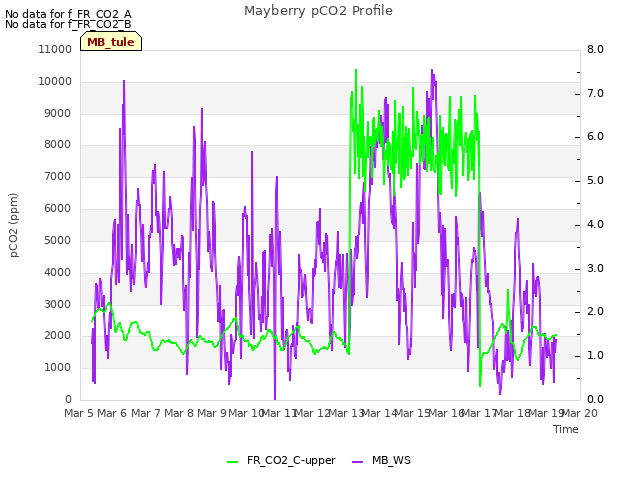The width and height of the screenshot is (640, 480).
Task: Click the chart title Mayberry pCO2 Profile
Action: pyautogui.click(x=318, y=11)
